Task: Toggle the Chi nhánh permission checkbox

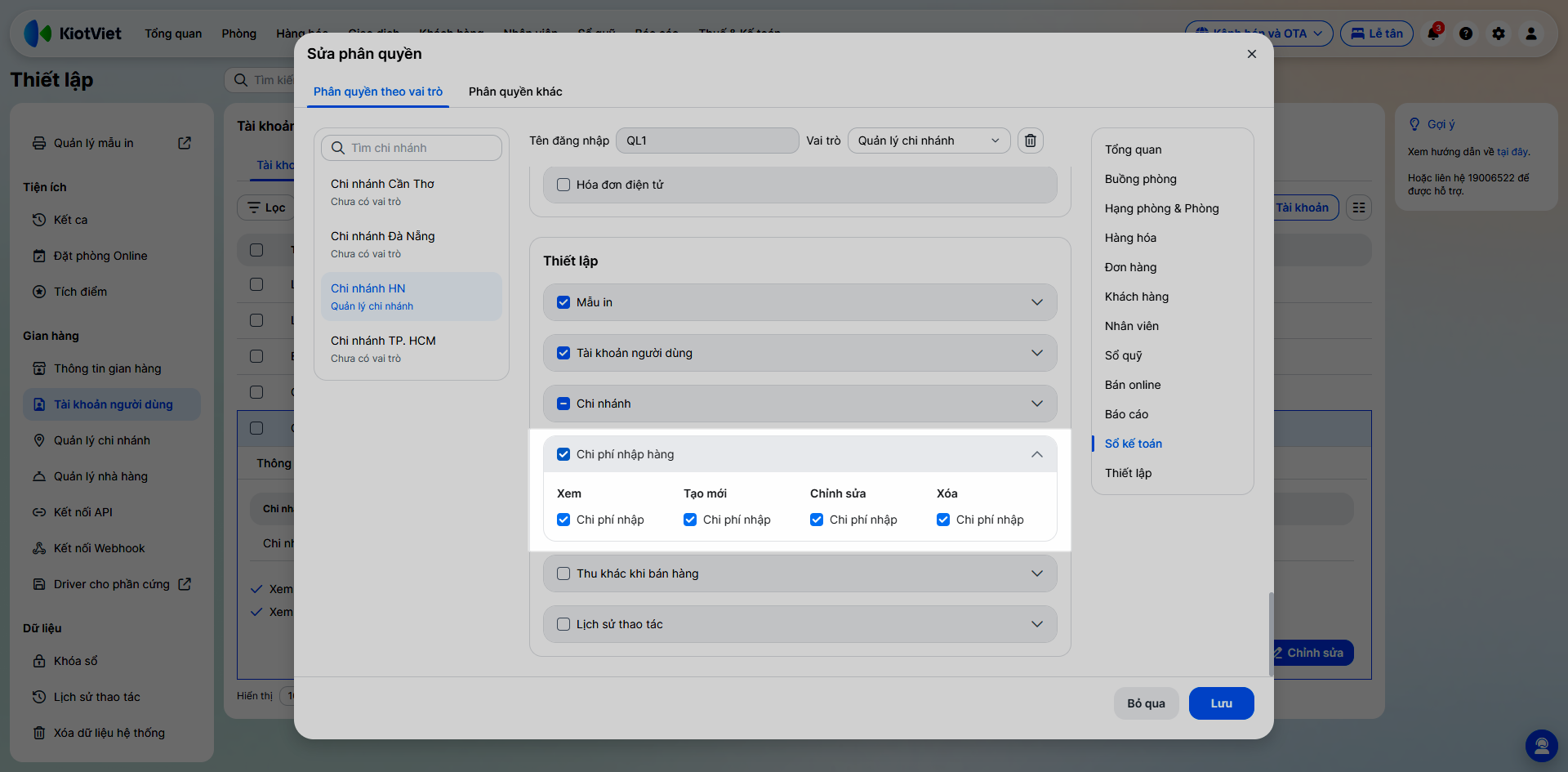Action: (563, 404)
